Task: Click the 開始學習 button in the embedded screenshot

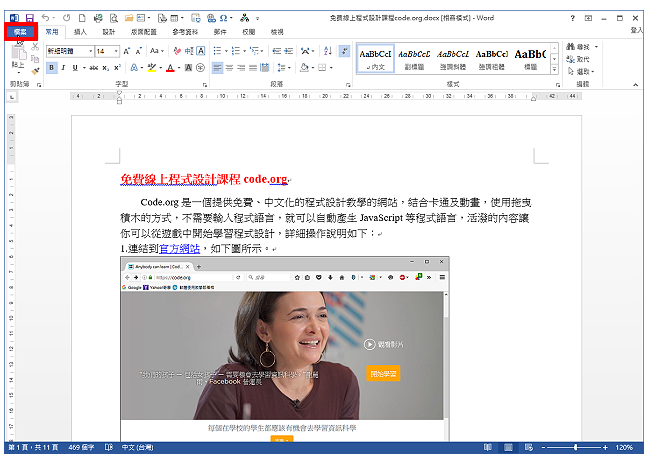Action: [x=383, y=373]
